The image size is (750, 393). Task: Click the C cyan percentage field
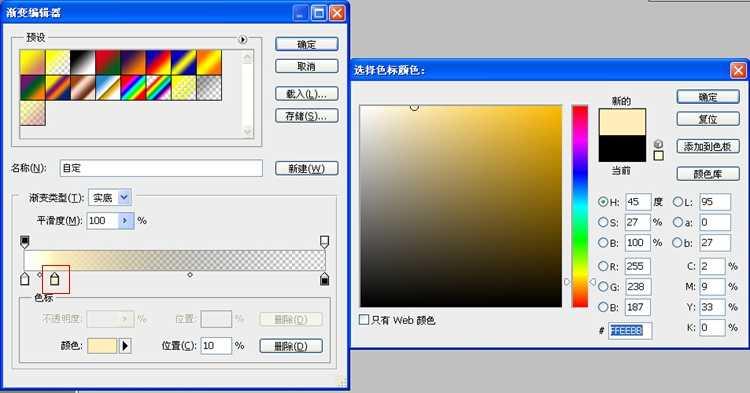click(712, 266)
